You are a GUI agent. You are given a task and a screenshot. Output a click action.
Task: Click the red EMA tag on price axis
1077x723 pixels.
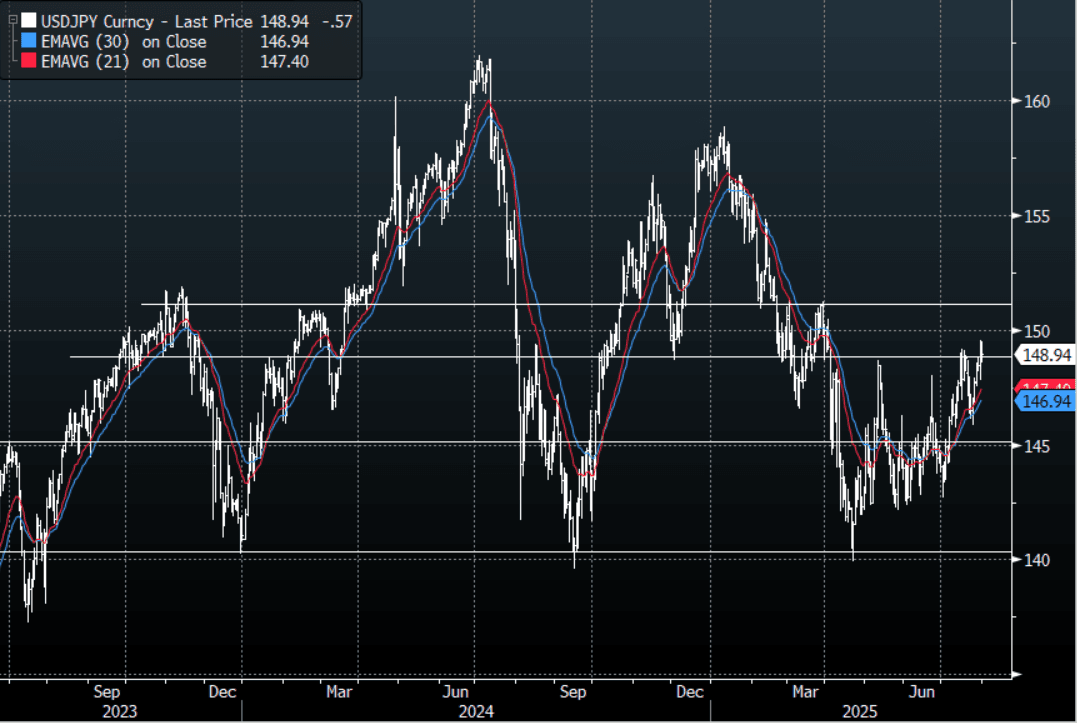coord(1045,387)
